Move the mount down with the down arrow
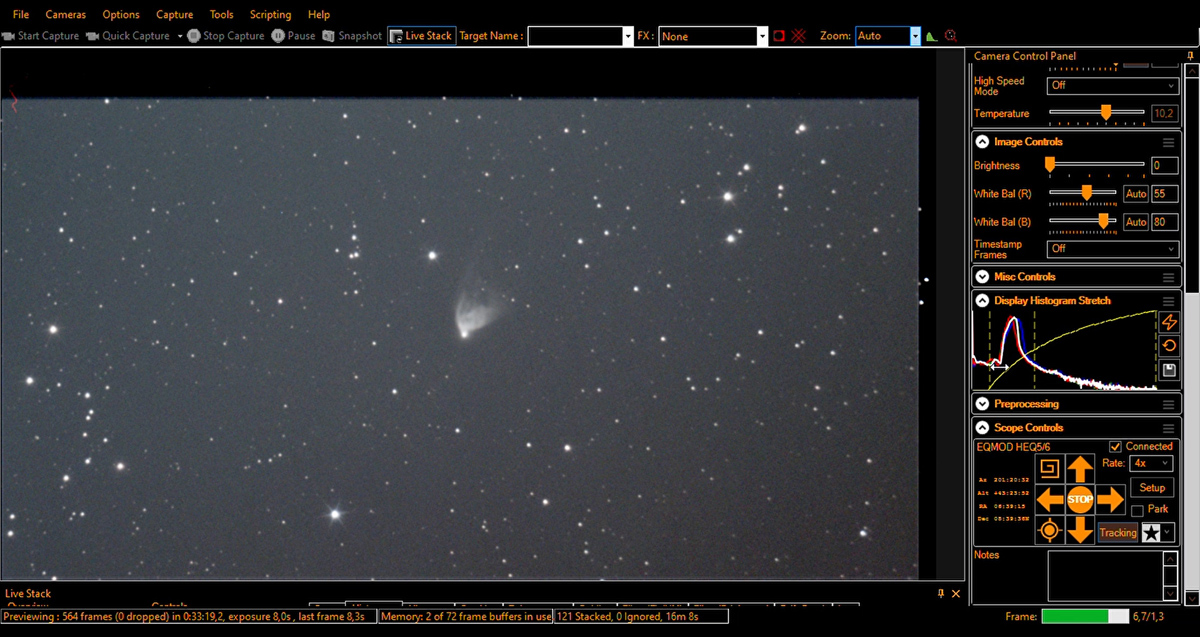 (x=1080, y=530)
